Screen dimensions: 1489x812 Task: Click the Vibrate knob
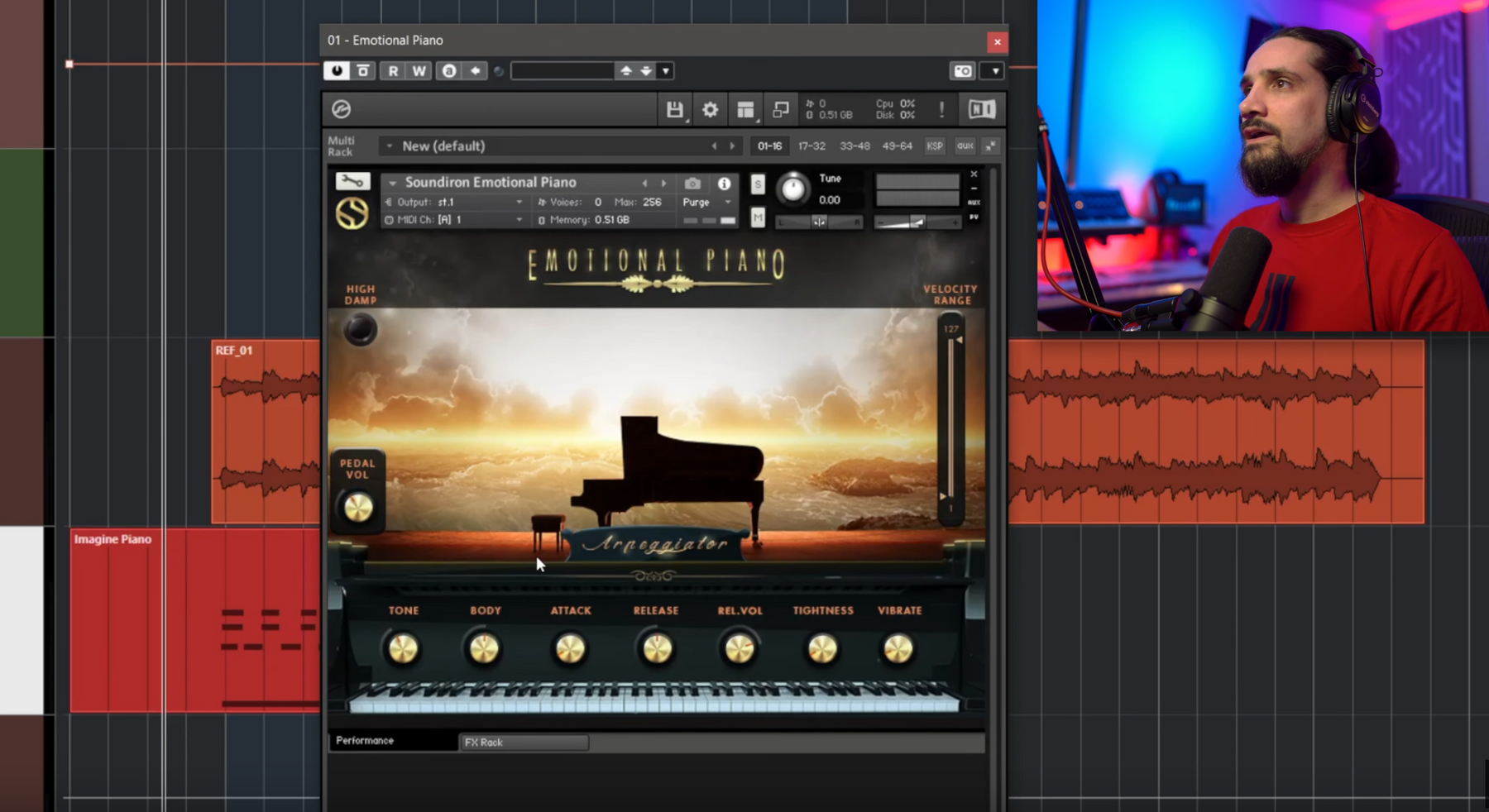(898, 649)
